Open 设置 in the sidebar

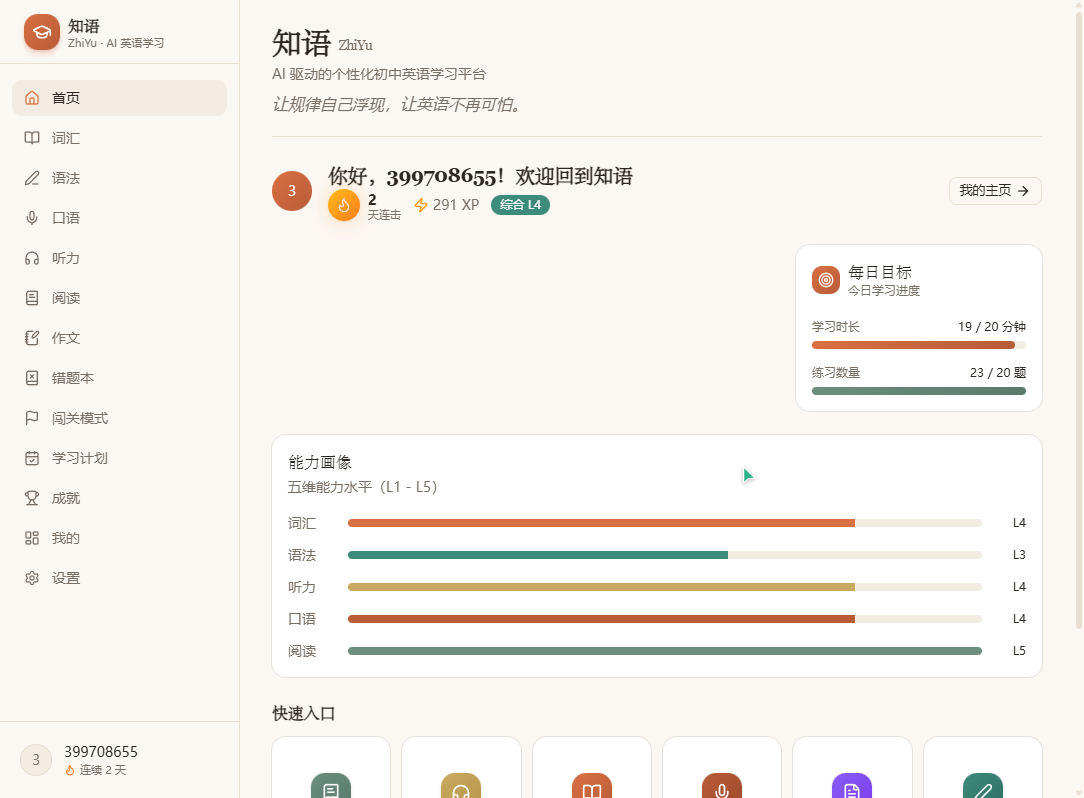tap(120, 578)
